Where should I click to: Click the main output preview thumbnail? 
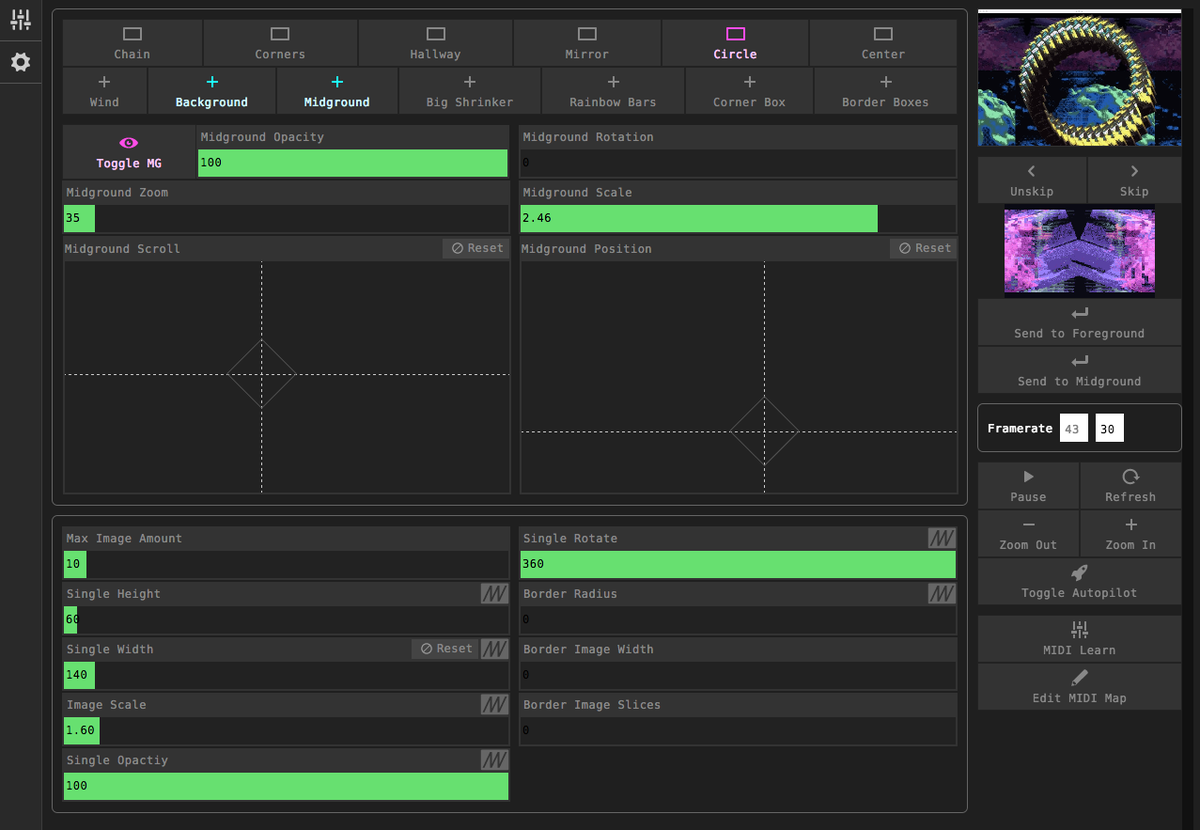pos(1079,78)
